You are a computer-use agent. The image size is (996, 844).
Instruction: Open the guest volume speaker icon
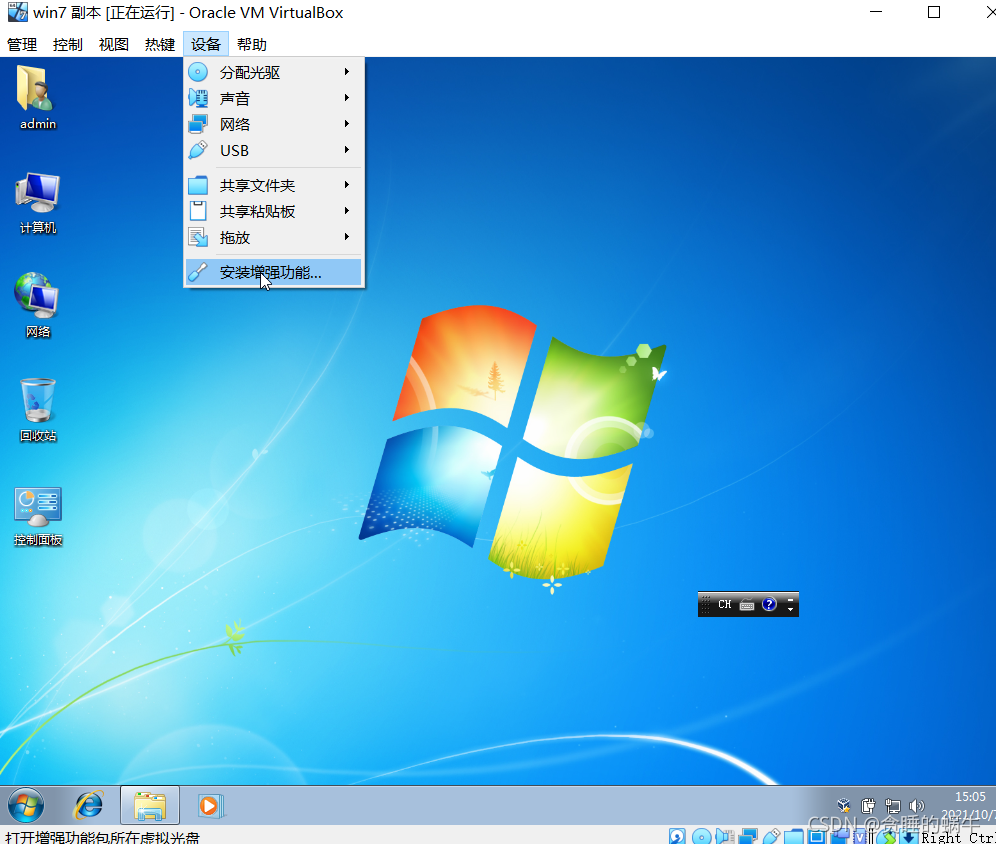pyautogui.click(x=917, y=806)
